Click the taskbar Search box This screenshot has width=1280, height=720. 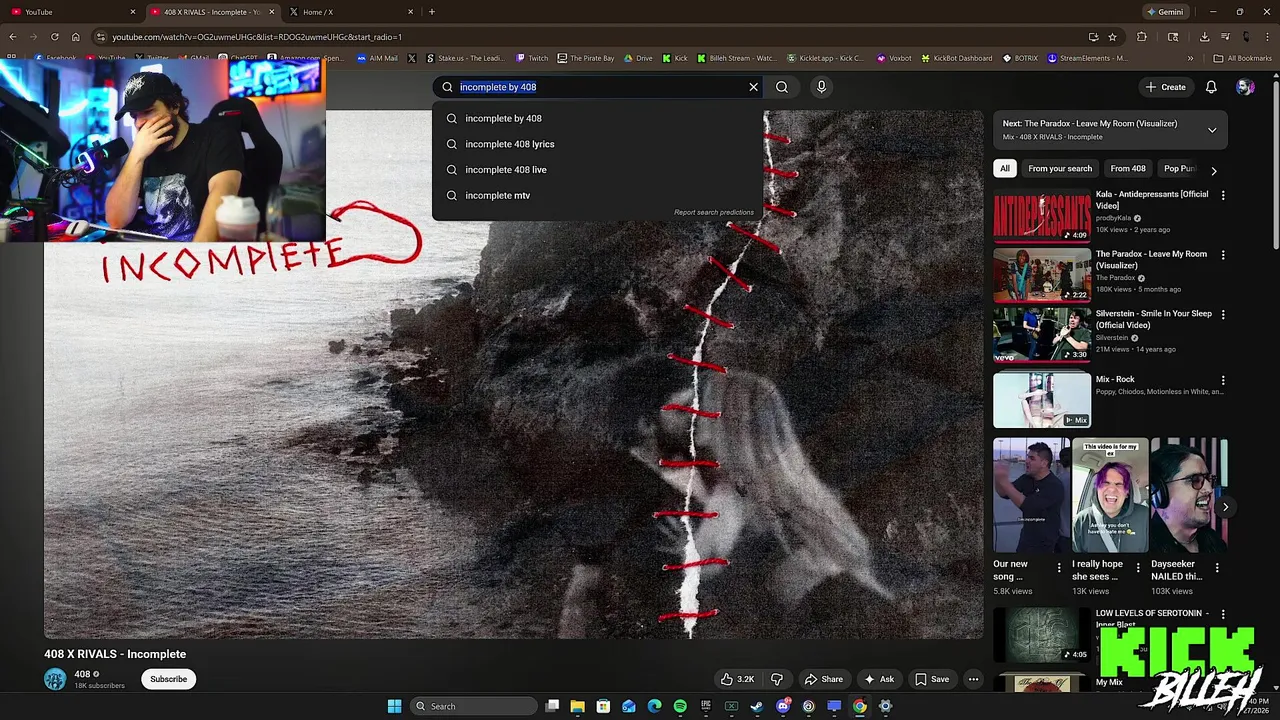[x=474, y=706]
